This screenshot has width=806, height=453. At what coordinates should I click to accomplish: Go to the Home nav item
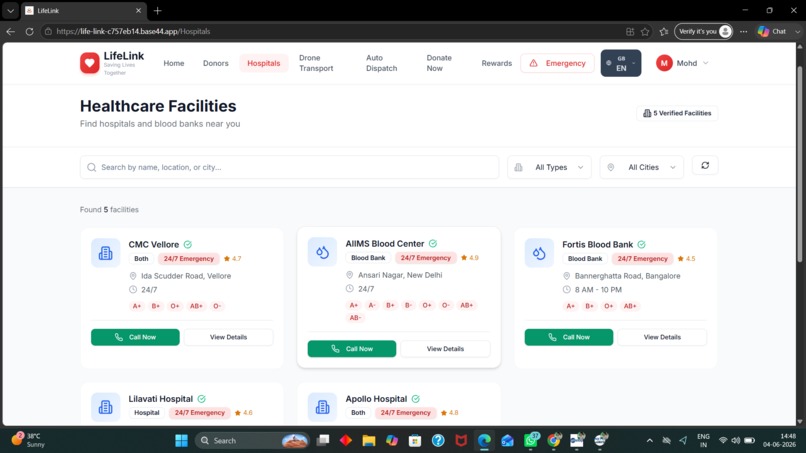tap(174, 63)
